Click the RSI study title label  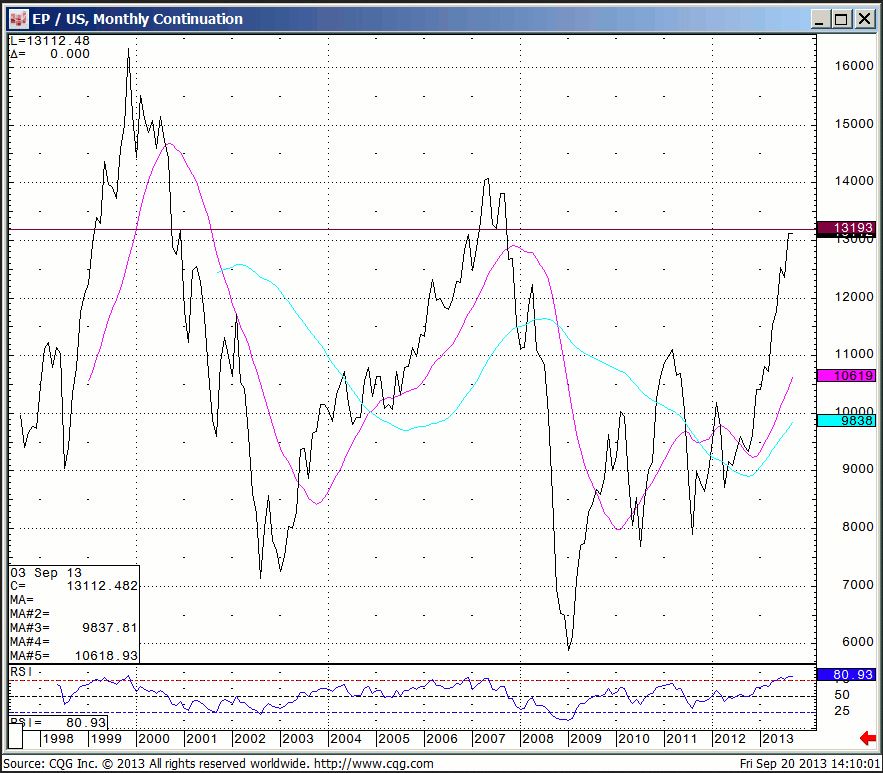point(21,673)
